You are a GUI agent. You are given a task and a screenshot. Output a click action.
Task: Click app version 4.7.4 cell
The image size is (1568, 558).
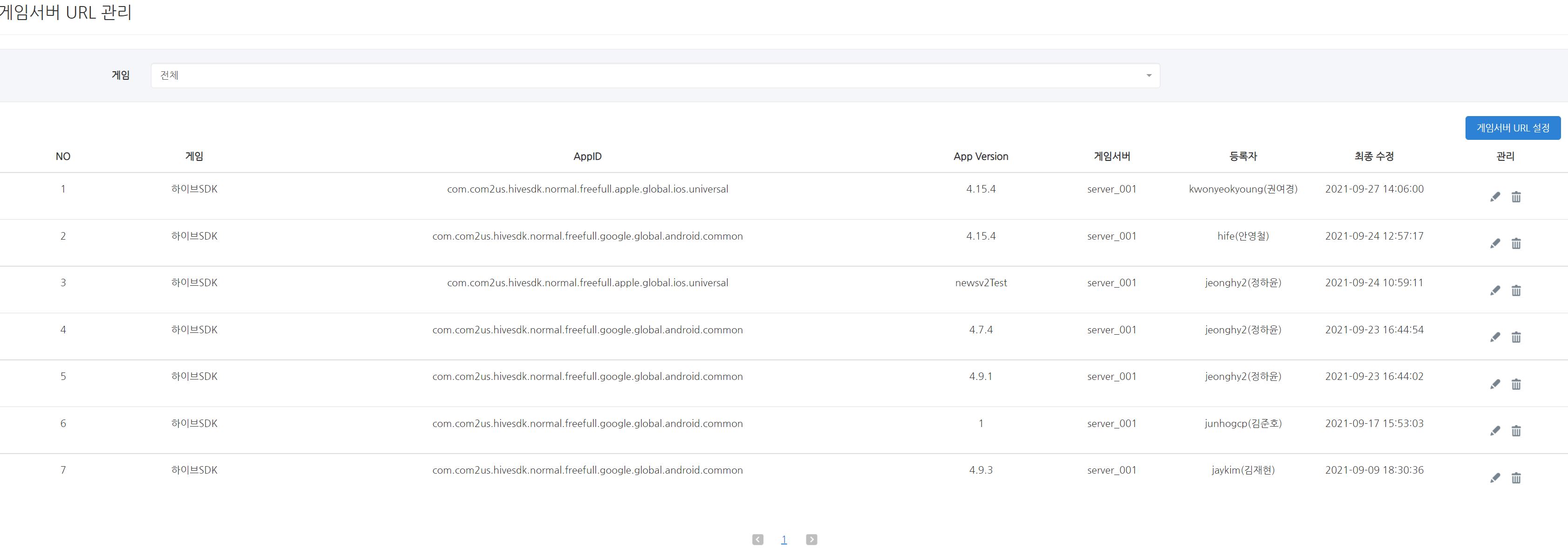[x=981, y=330]
